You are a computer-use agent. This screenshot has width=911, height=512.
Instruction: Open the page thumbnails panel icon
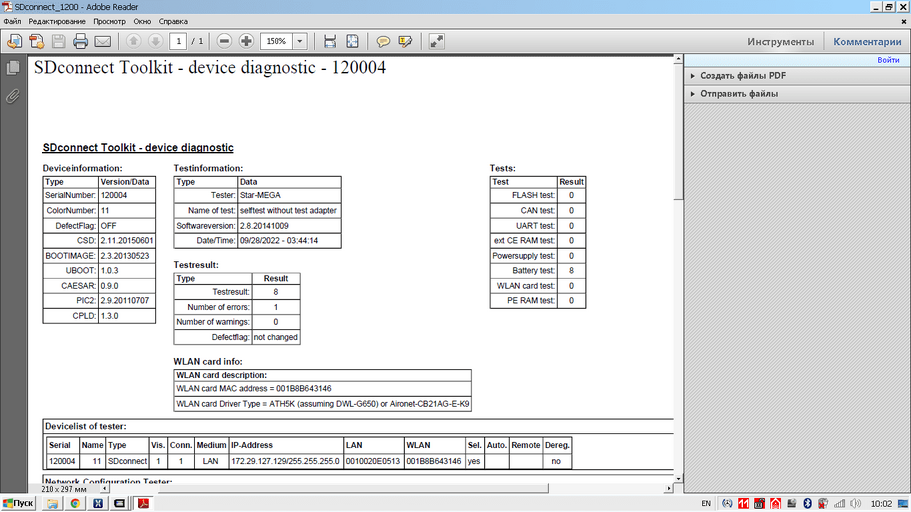point(13,67)
